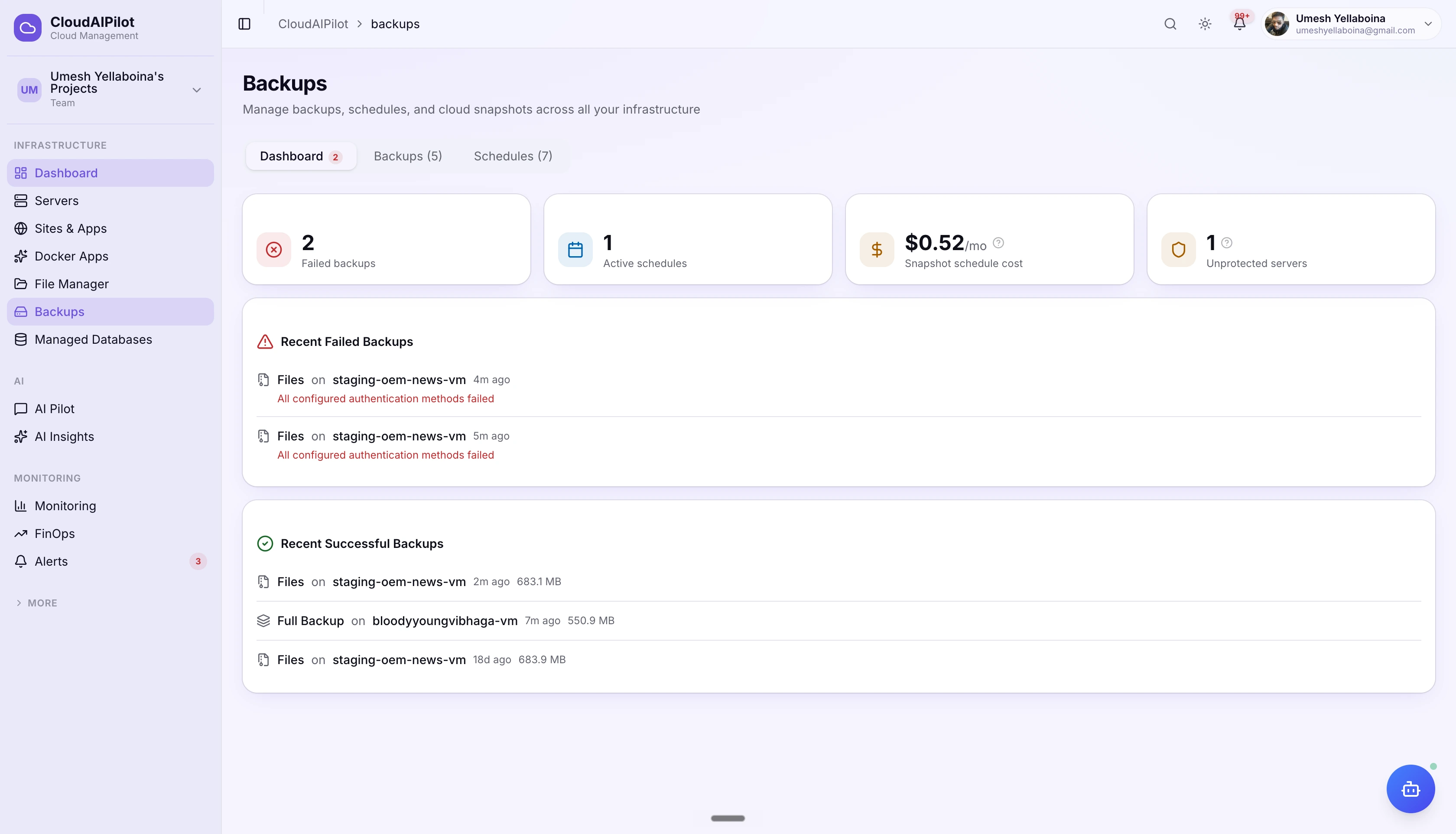The image size is (1456, 834).
Task: Open the Active schedules stat card
Action: [x=688, y=239]
